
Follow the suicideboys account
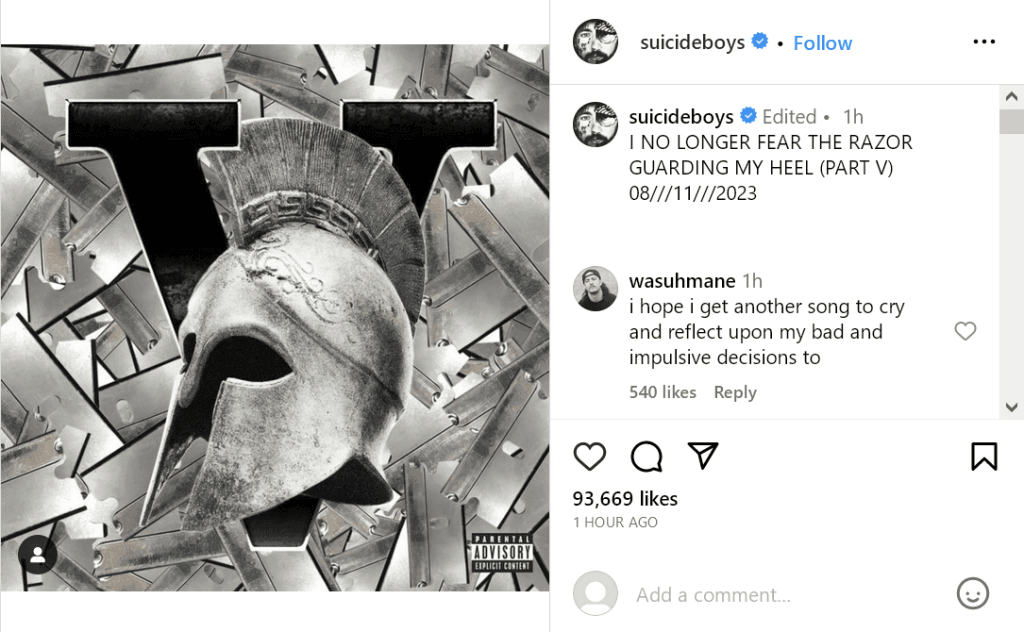[x=822, y=43]
